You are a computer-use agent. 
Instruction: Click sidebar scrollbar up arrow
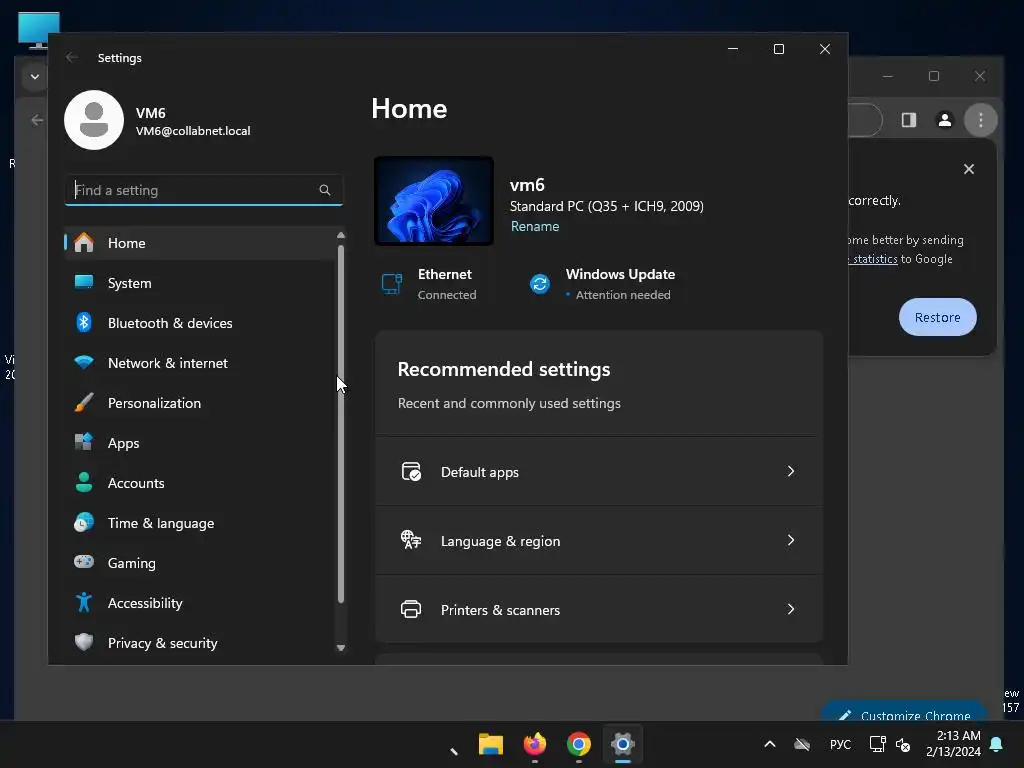(341, 235)
